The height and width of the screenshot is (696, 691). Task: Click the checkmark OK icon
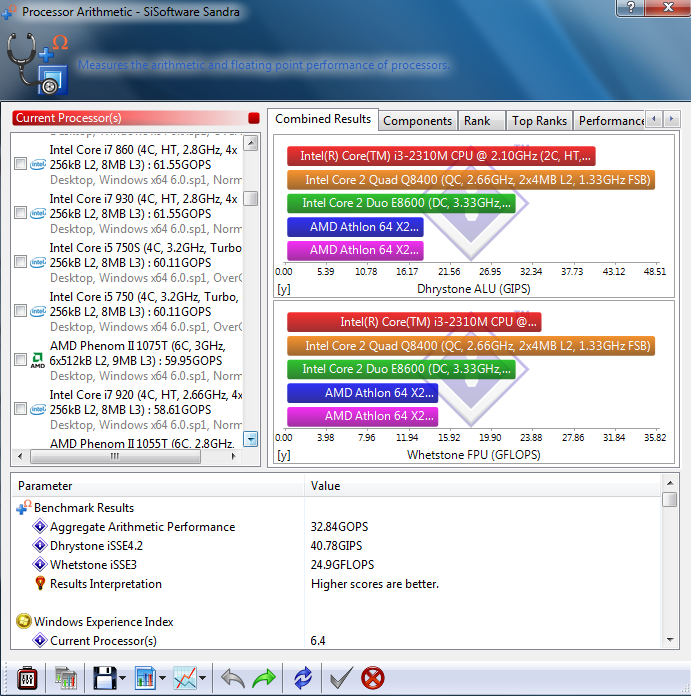[x=341, y=678]
